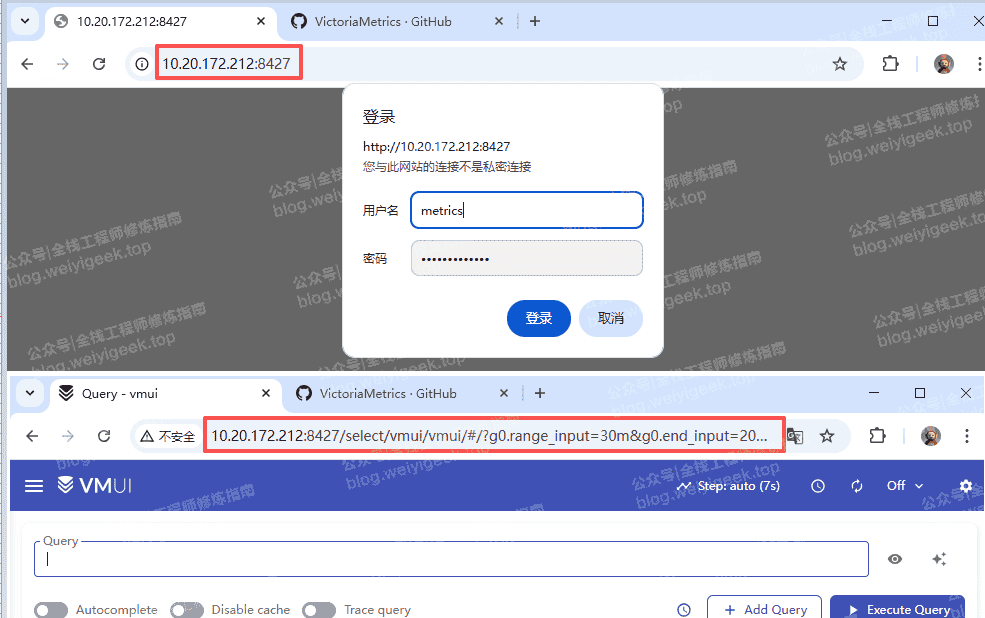The width and height of the screenshot is (985, 618).
Task: Open the VMUI settings gear
Action: (965, 486)
